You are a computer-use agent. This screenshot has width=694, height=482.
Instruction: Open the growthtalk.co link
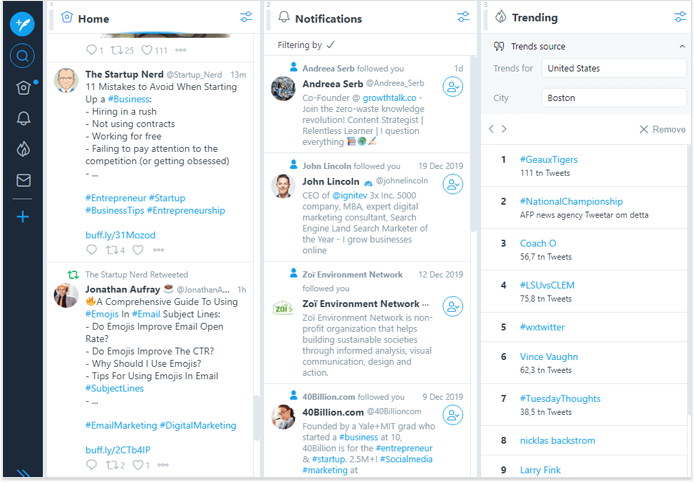coord(389,98)
